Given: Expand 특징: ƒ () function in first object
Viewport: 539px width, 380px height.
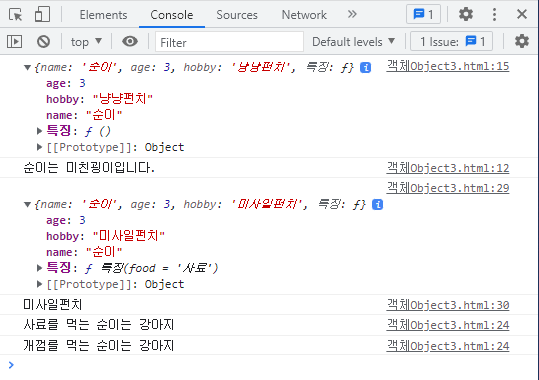Looking at the screenshot, I should click(40, 131).
